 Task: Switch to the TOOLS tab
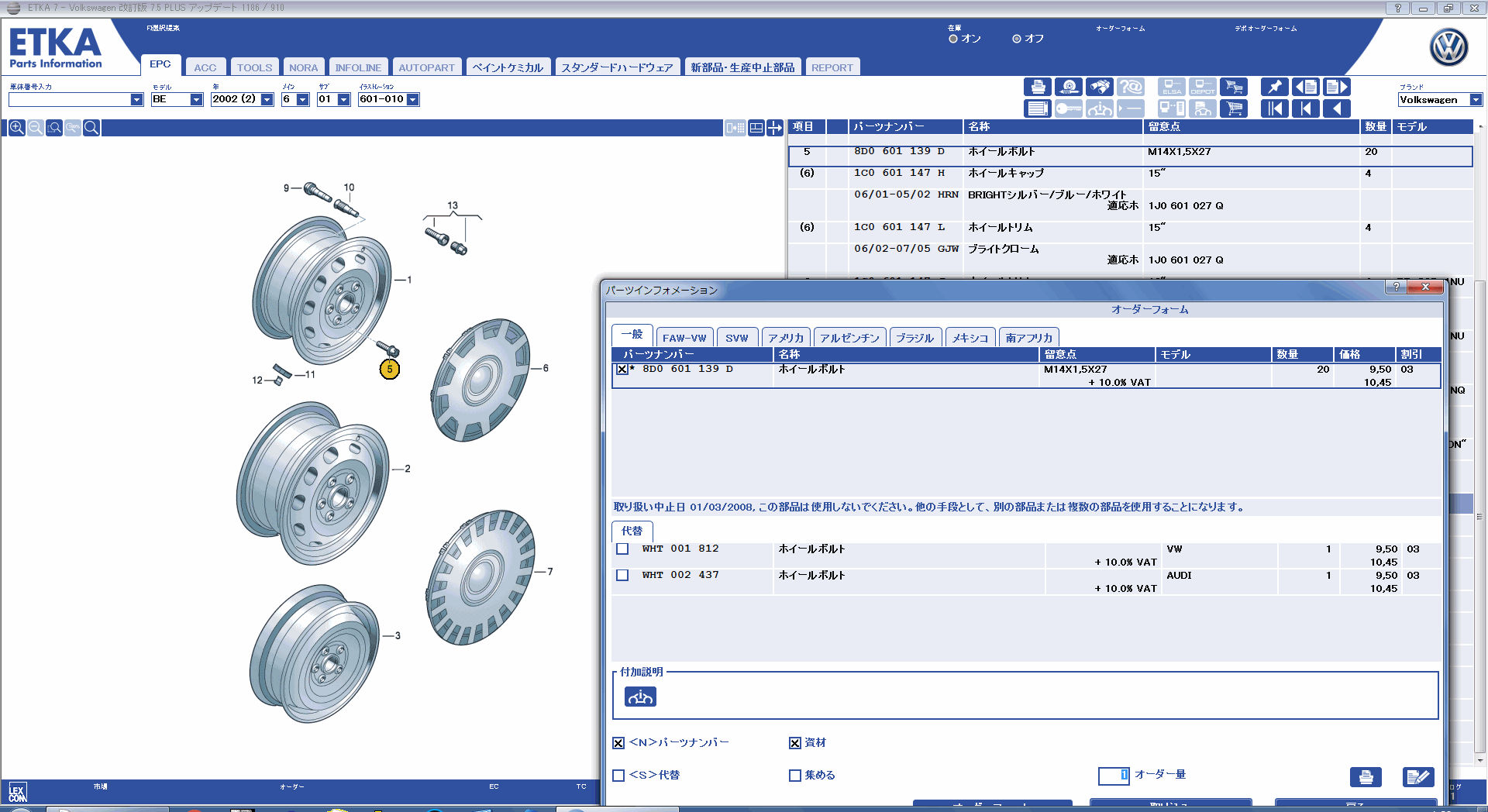click(x=254, y=67)
